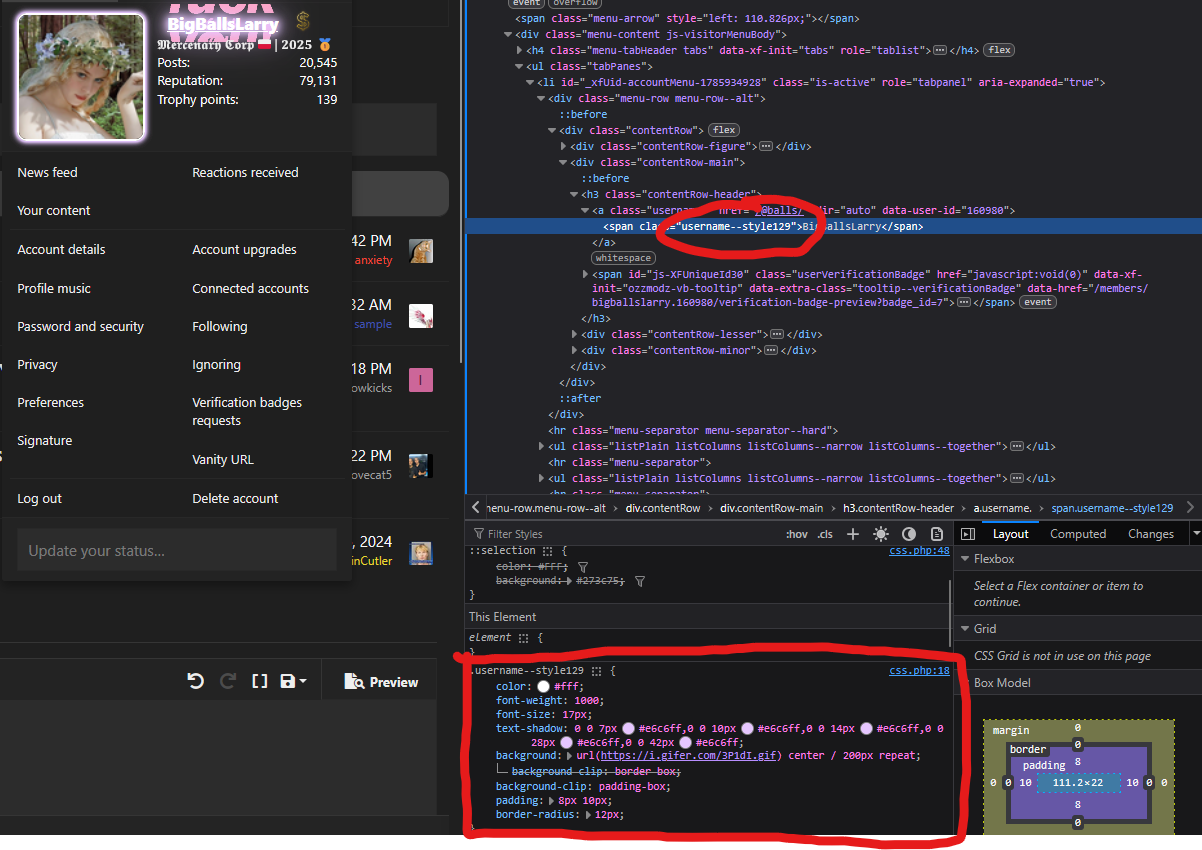
Task: Click Log out
Action: point(39,499)
